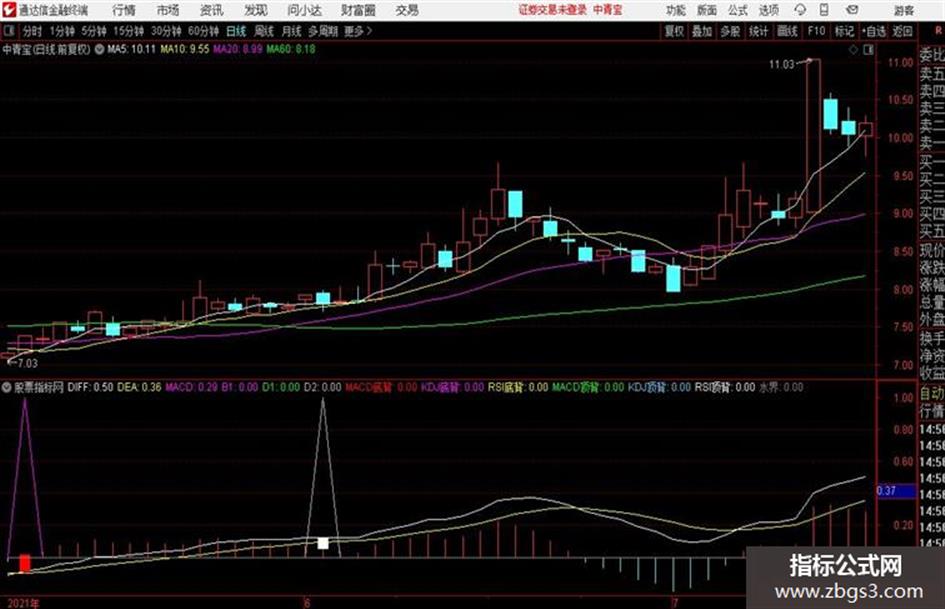Click the 游客 guest account label
The image size is (945, 609).
click(903, 10)
